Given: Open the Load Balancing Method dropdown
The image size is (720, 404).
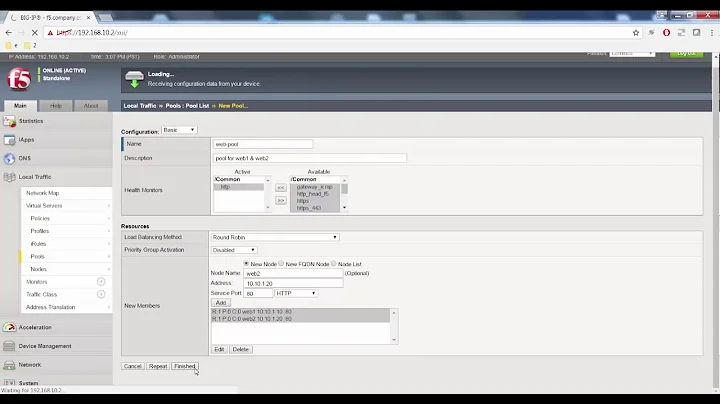Looking at the screenshot, I should pyautogui.click(x=275, y=237).
